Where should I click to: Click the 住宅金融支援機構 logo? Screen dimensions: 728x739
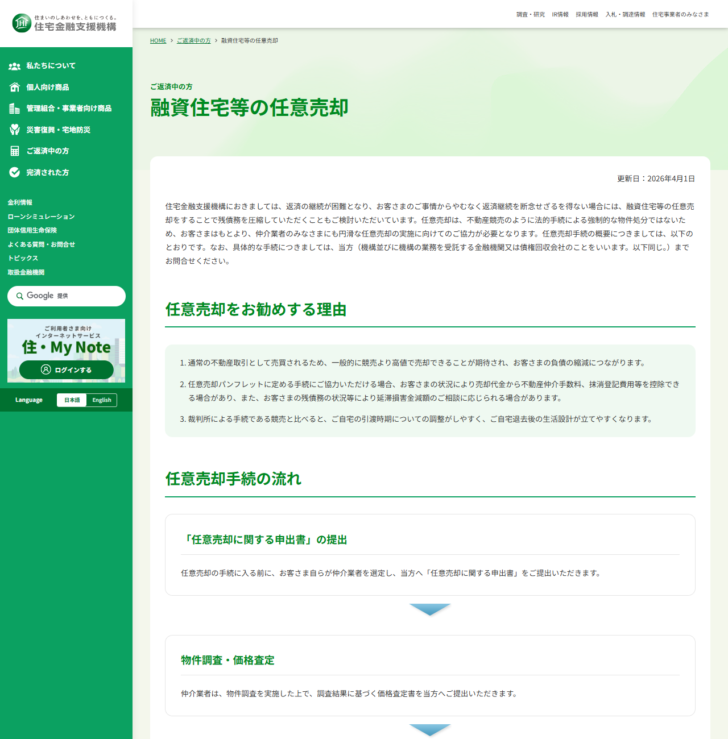(x=65, y=23)
